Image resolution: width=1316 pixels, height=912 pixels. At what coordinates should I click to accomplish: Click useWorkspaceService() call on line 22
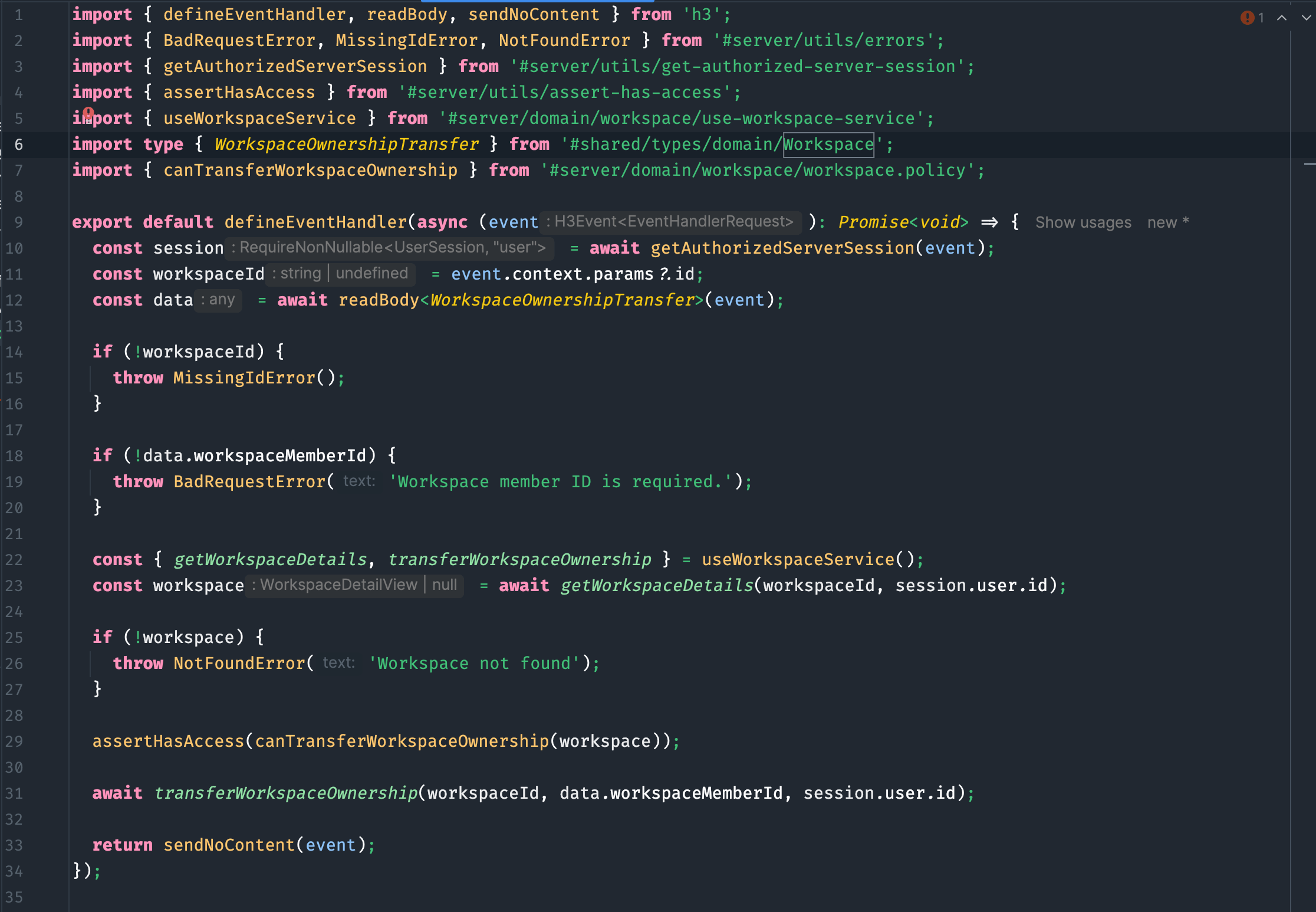[808, 560]
